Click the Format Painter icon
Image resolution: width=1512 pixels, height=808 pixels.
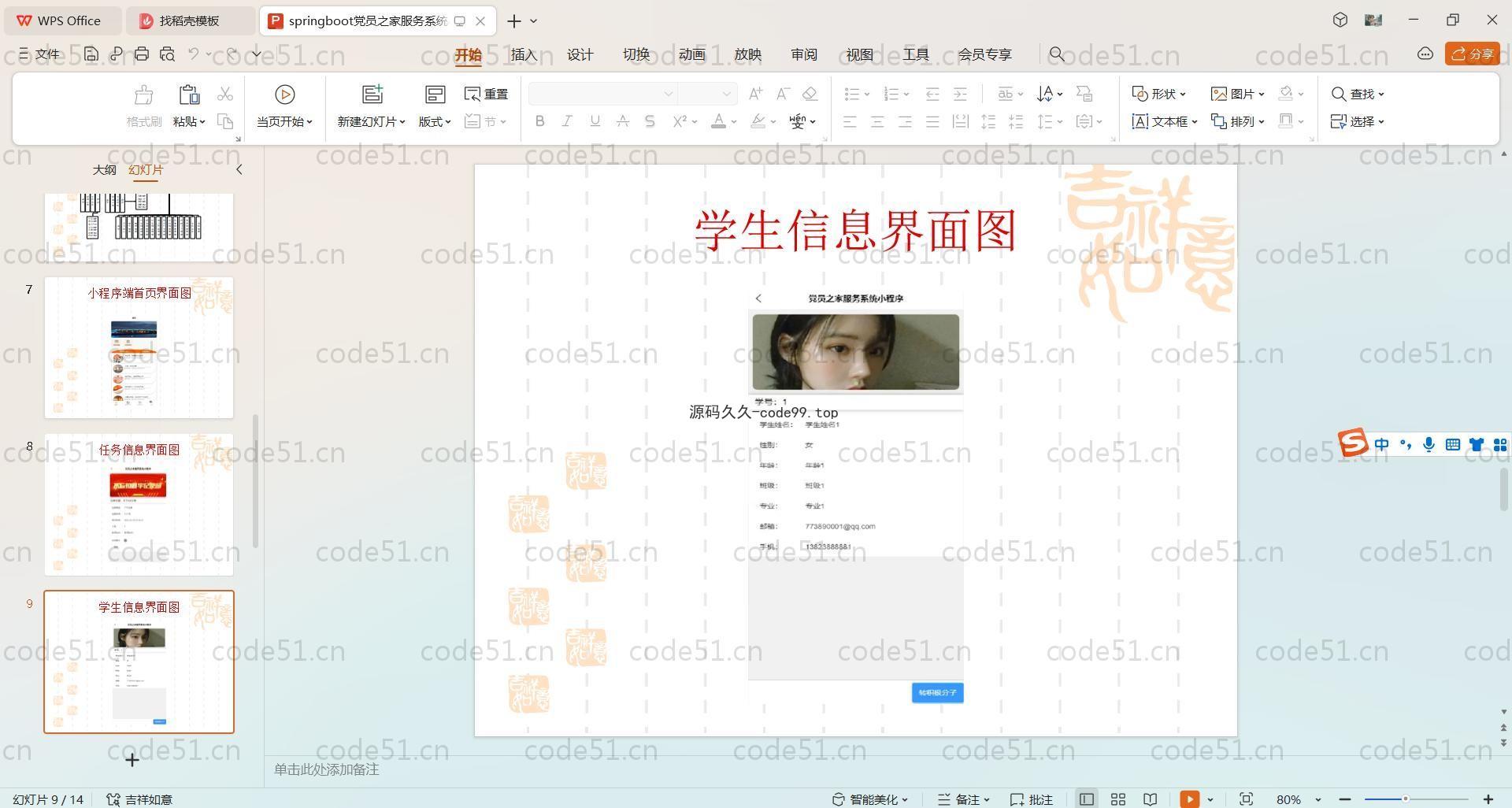143,95
